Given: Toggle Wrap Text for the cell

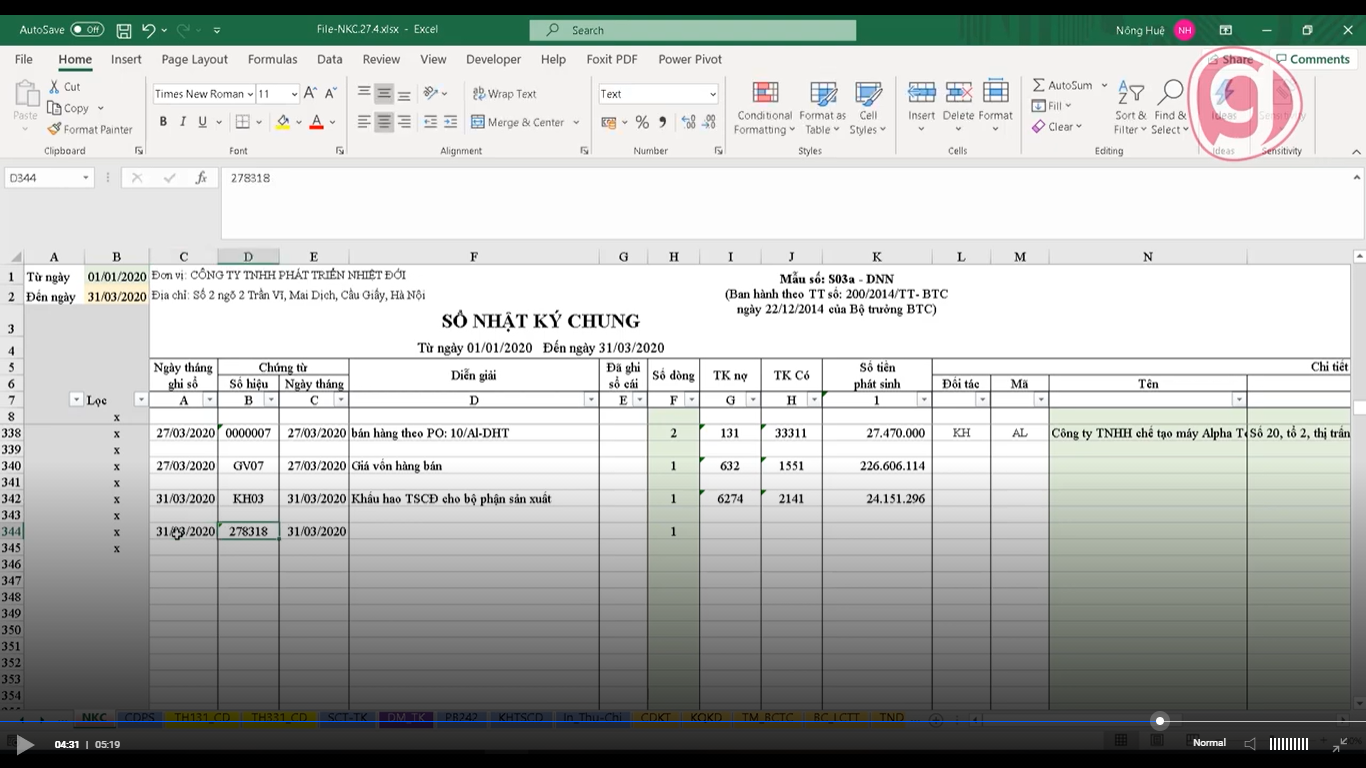Looking at the screenshot, I should tap(505, 94).
